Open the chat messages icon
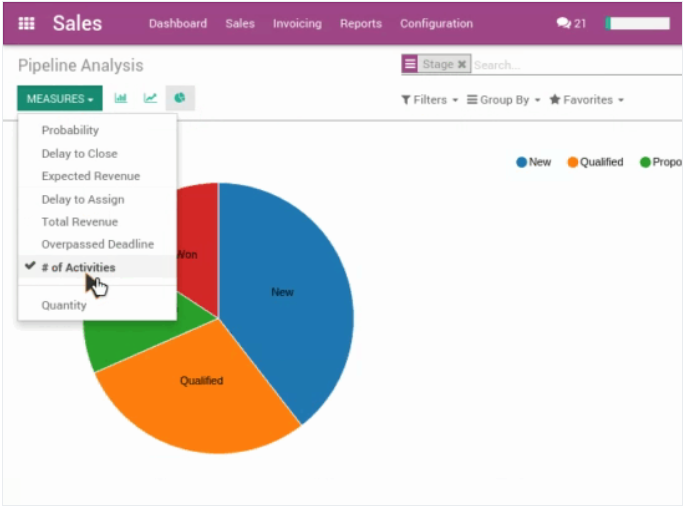This screenshot has width=687, height=509. (571, 23)
